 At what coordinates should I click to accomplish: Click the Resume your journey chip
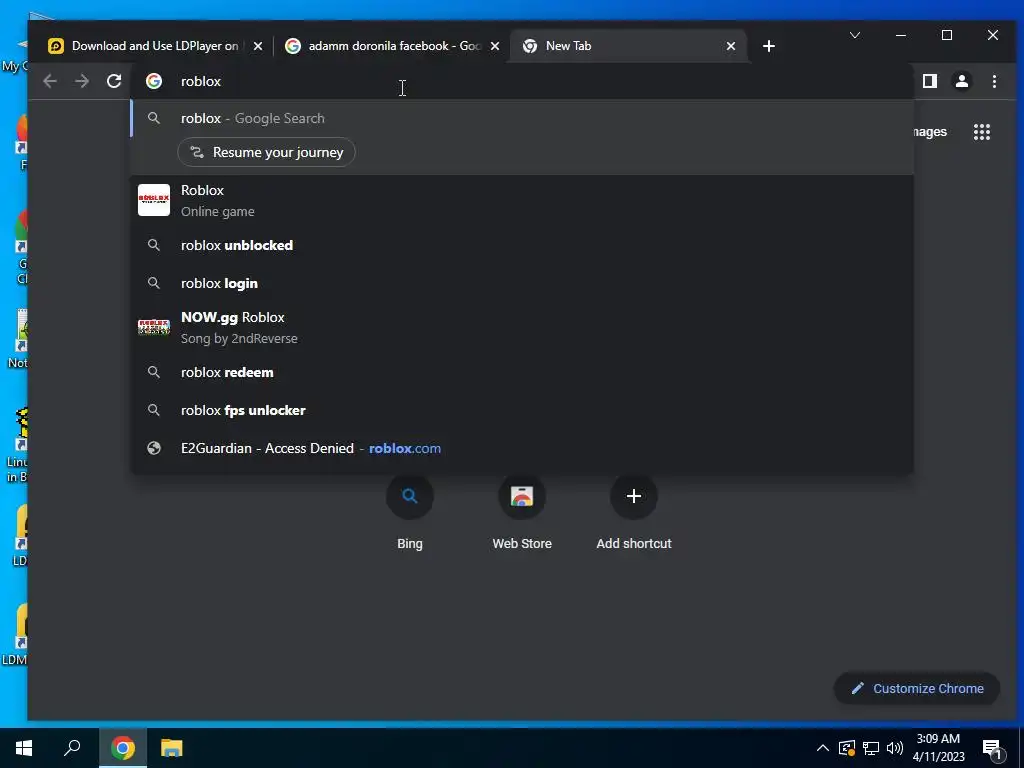coord(266,152)
